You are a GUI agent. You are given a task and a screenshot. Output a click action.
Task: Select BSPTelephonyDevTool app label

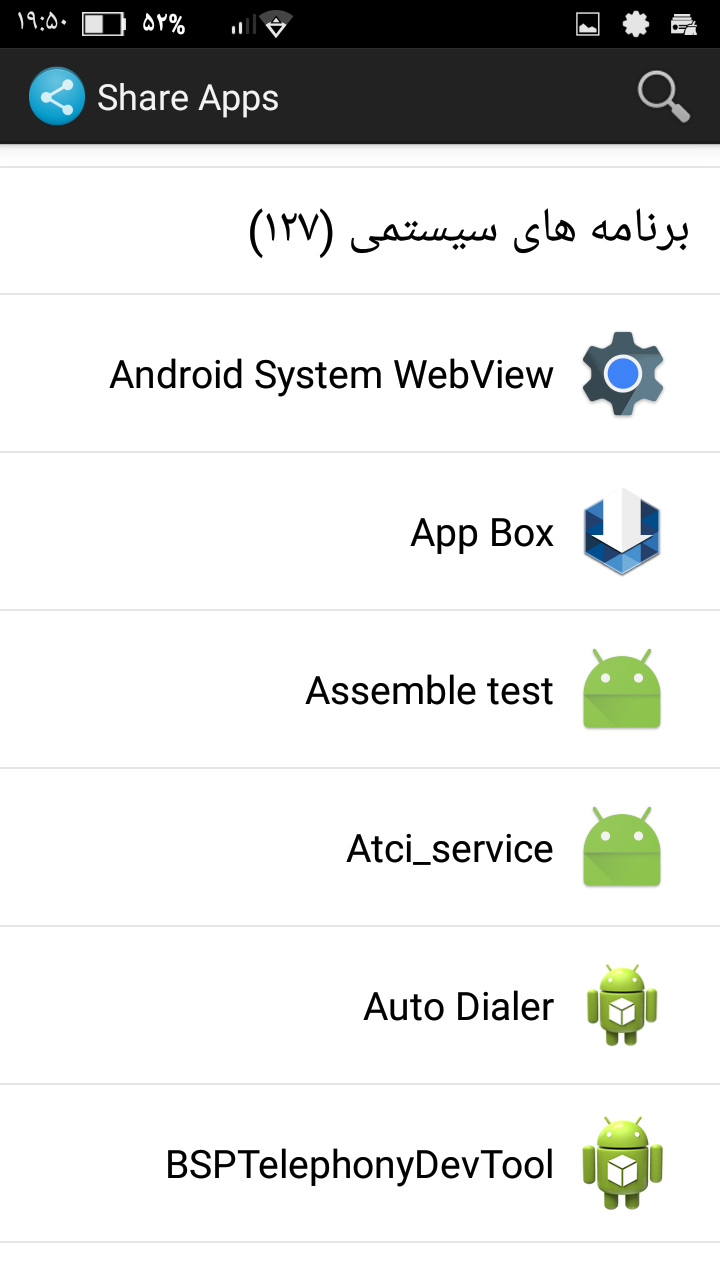coord(359,1165)
